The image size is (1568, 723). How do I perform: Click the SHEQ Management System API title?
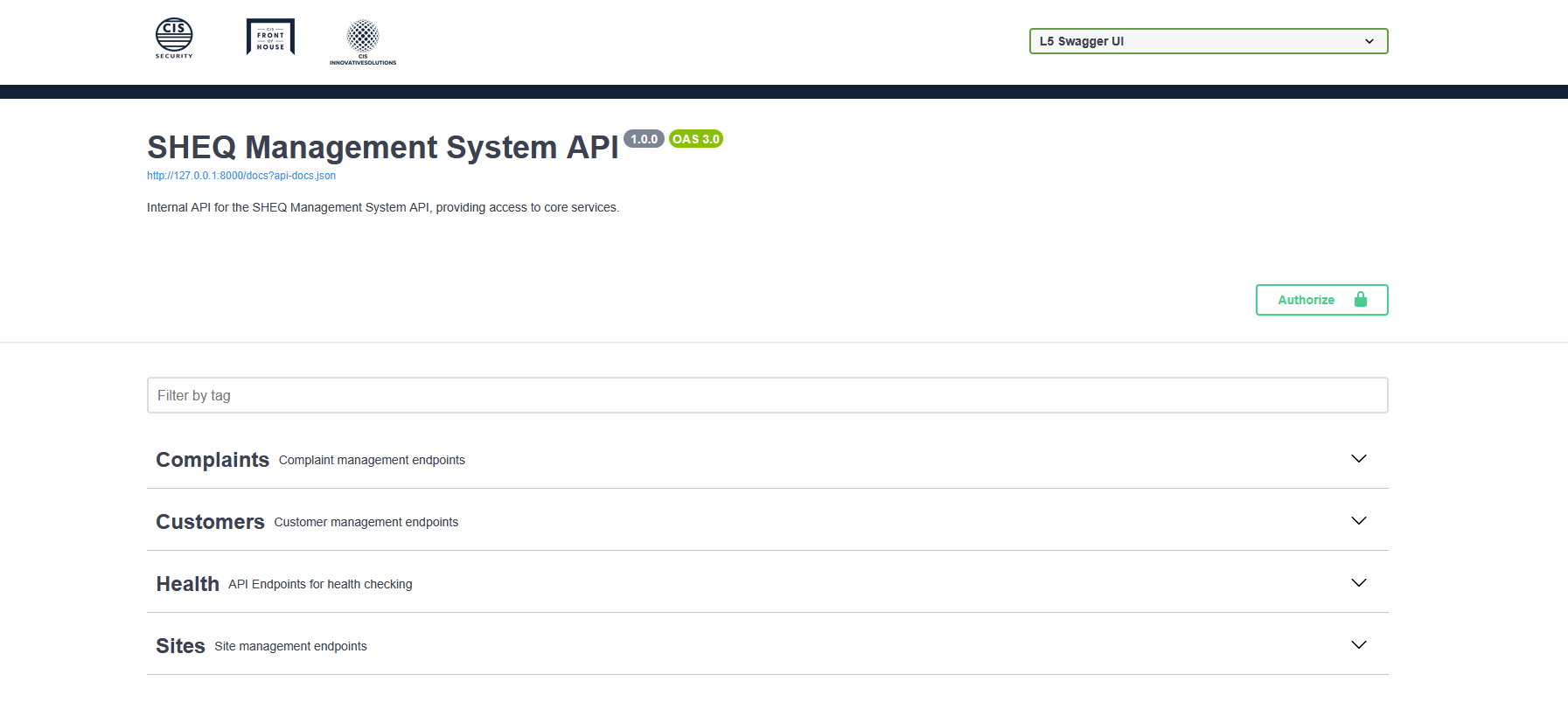point(382,148)
